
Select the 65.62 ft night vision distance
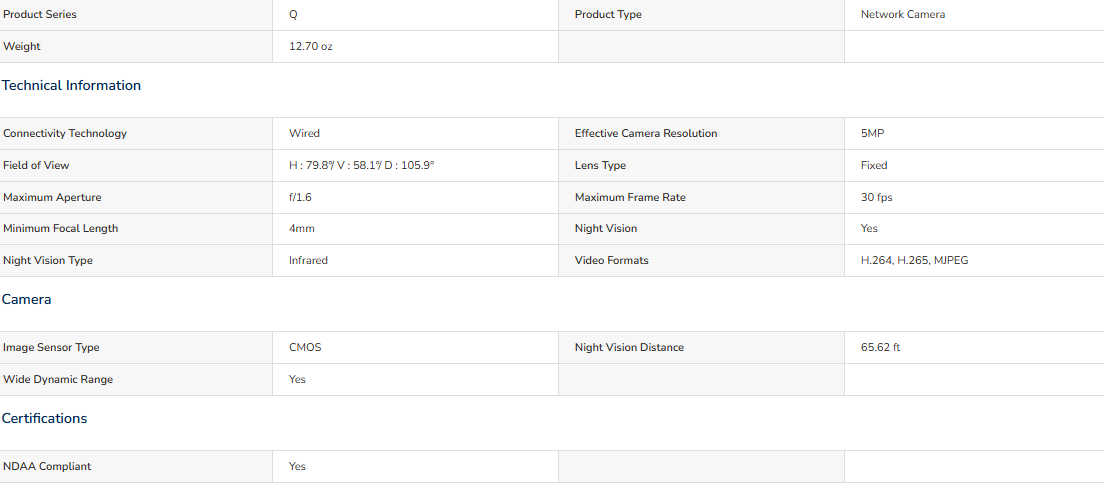(880, 348)
